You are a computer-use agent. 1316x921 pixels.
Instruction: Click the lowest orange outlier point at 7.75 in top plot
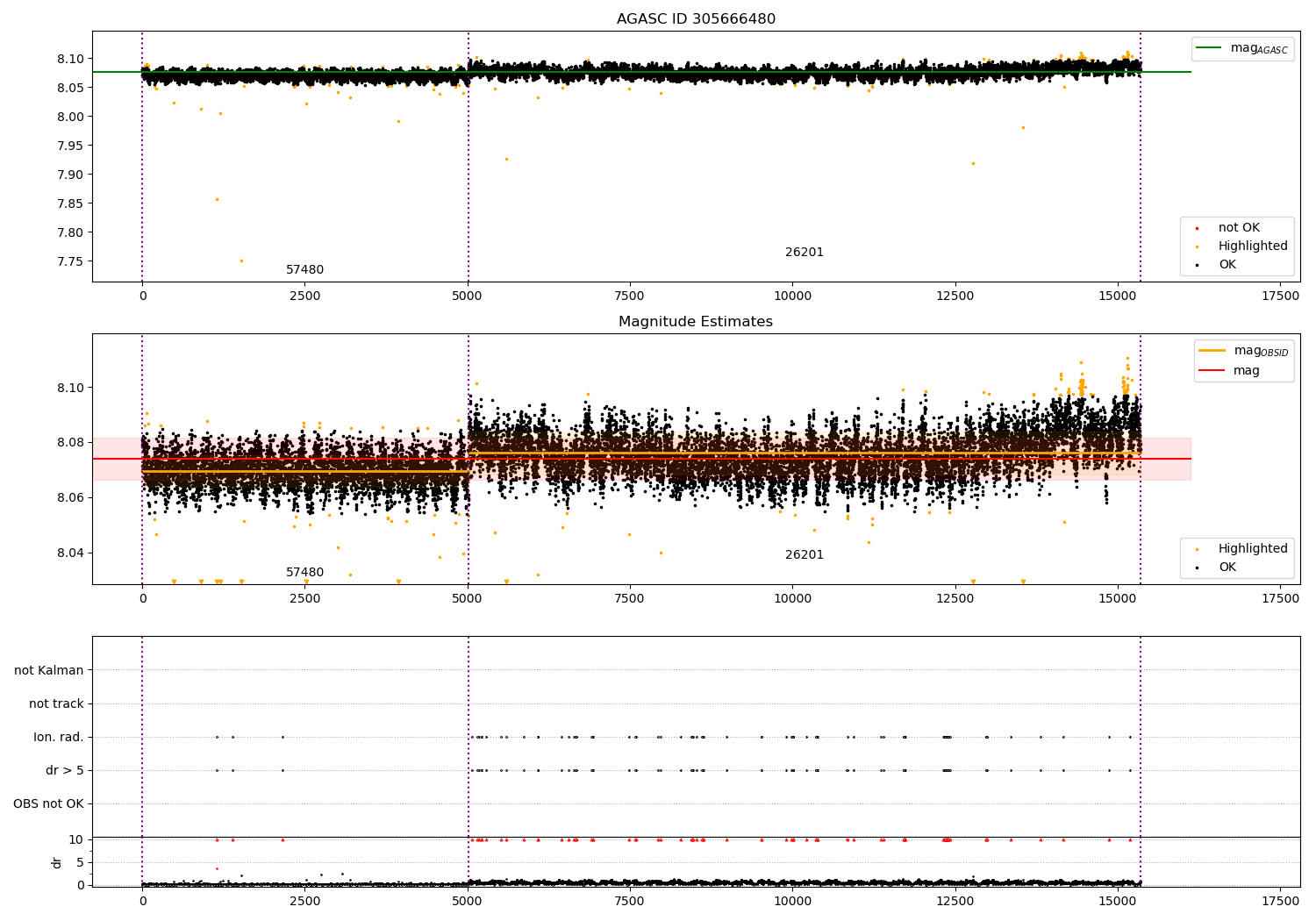coord(241,261)
